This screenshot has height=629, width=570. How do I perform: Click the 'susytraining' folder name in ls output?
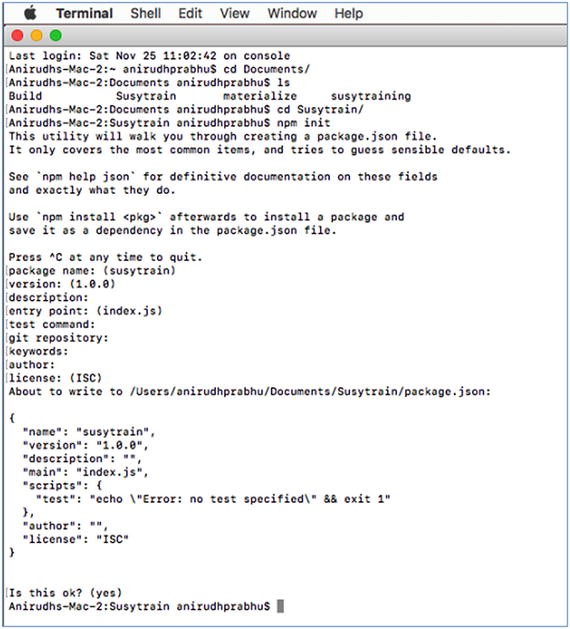click(371, 96)
